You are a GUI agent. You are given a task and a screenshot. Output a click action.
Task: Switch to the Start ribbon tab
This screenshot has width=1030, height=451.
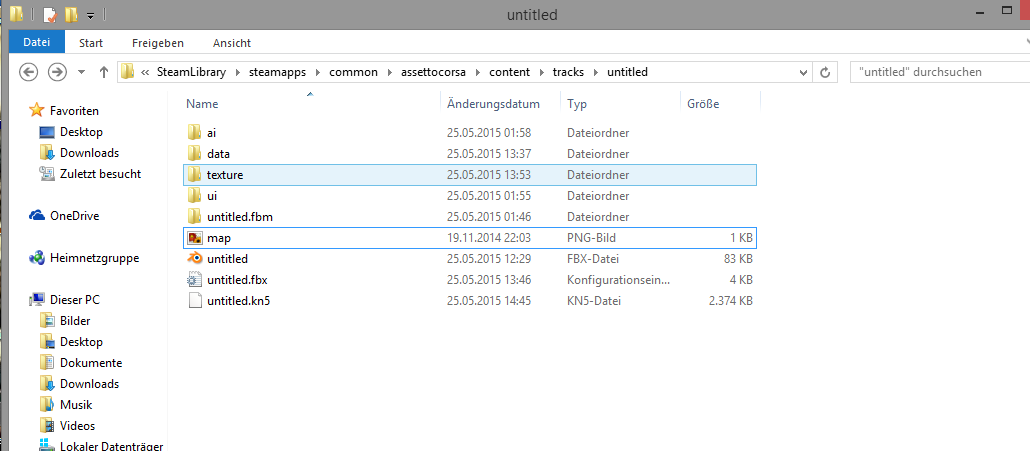click(x=91, y=43)
